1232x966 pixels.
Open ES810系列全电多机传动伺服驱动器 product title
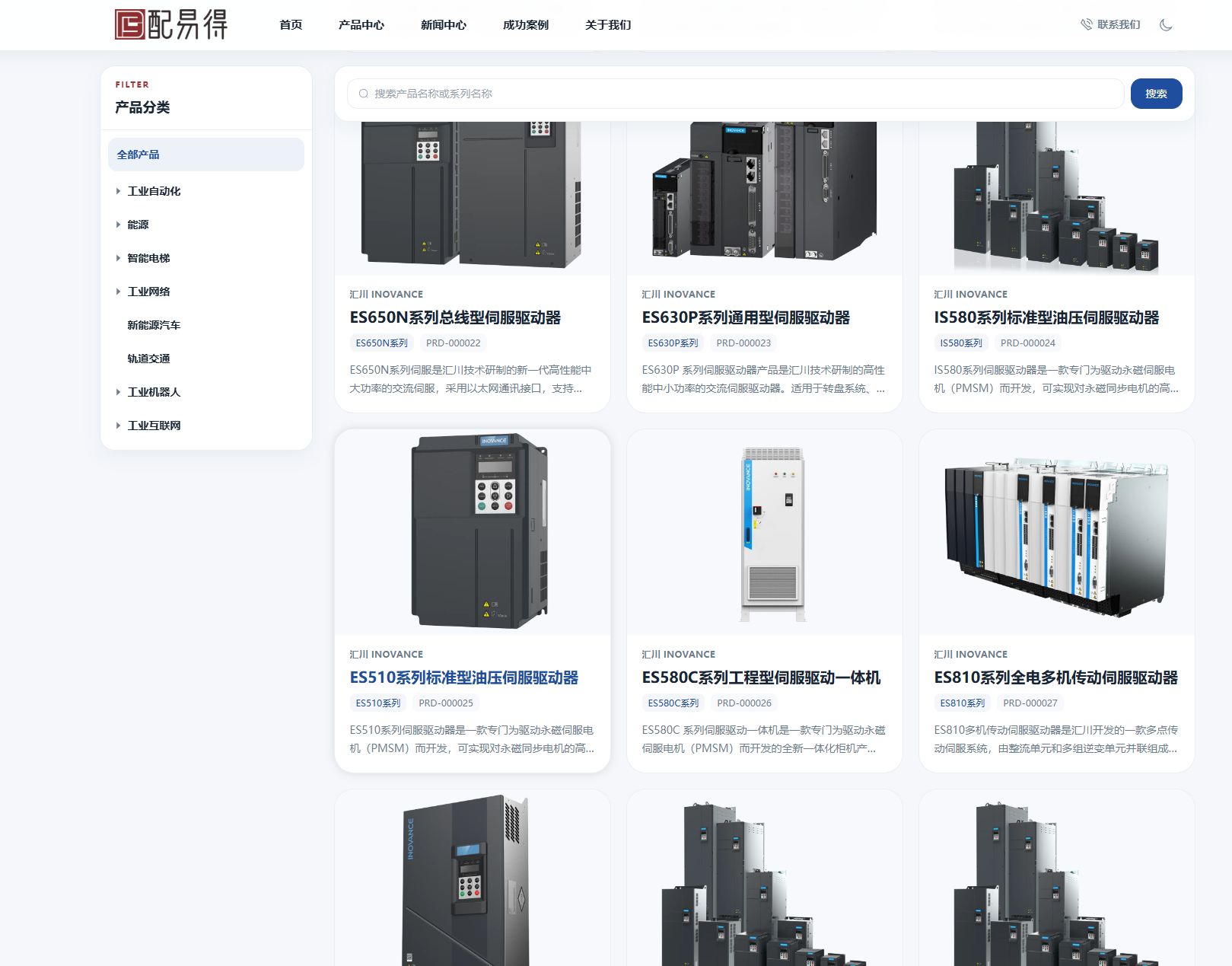(1055, 677)
